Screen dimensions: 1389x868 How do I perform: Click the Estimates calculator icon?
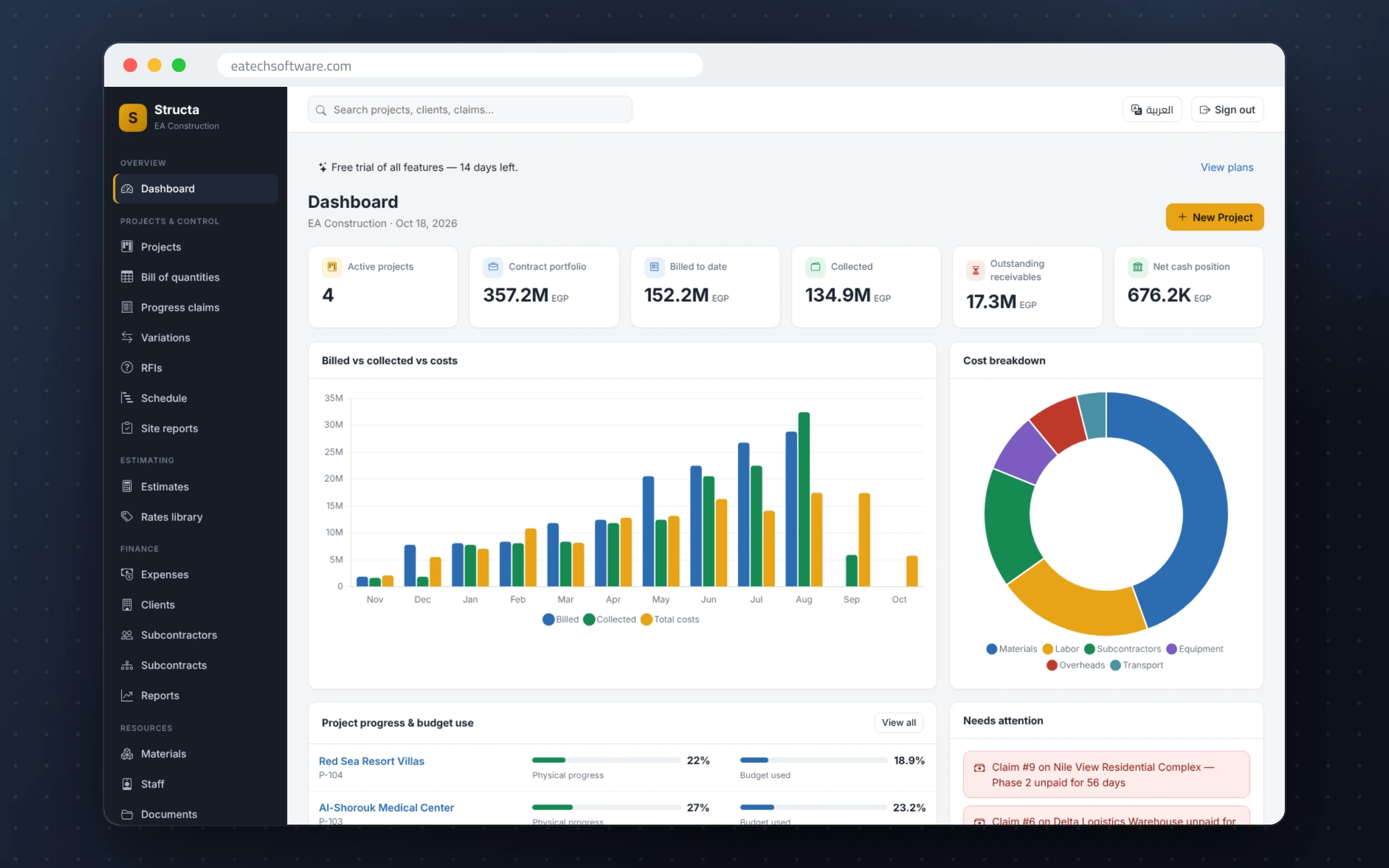(x=127, y=486)
